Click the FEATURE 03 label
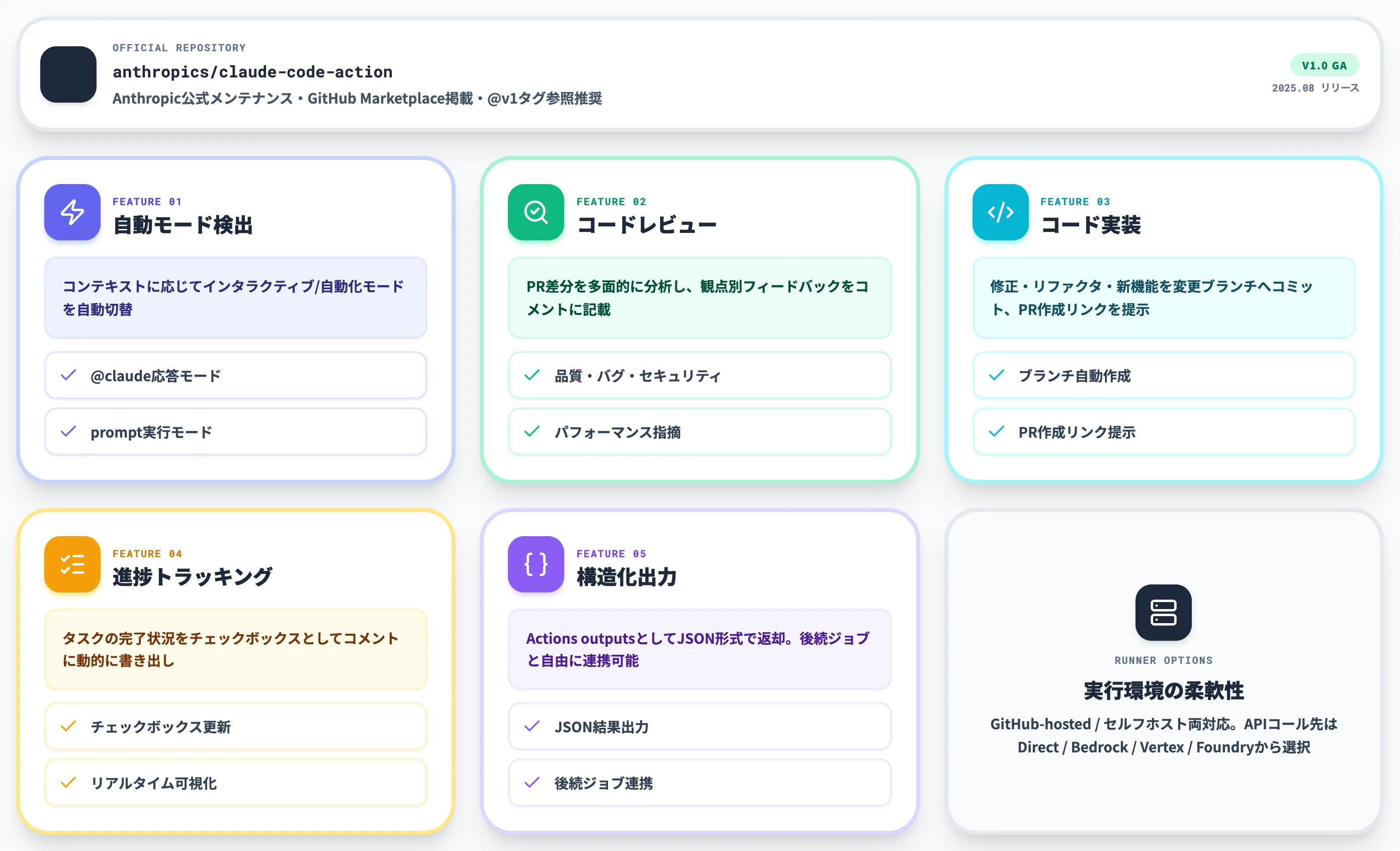The image size is (1400, 851). (1075, 202)
